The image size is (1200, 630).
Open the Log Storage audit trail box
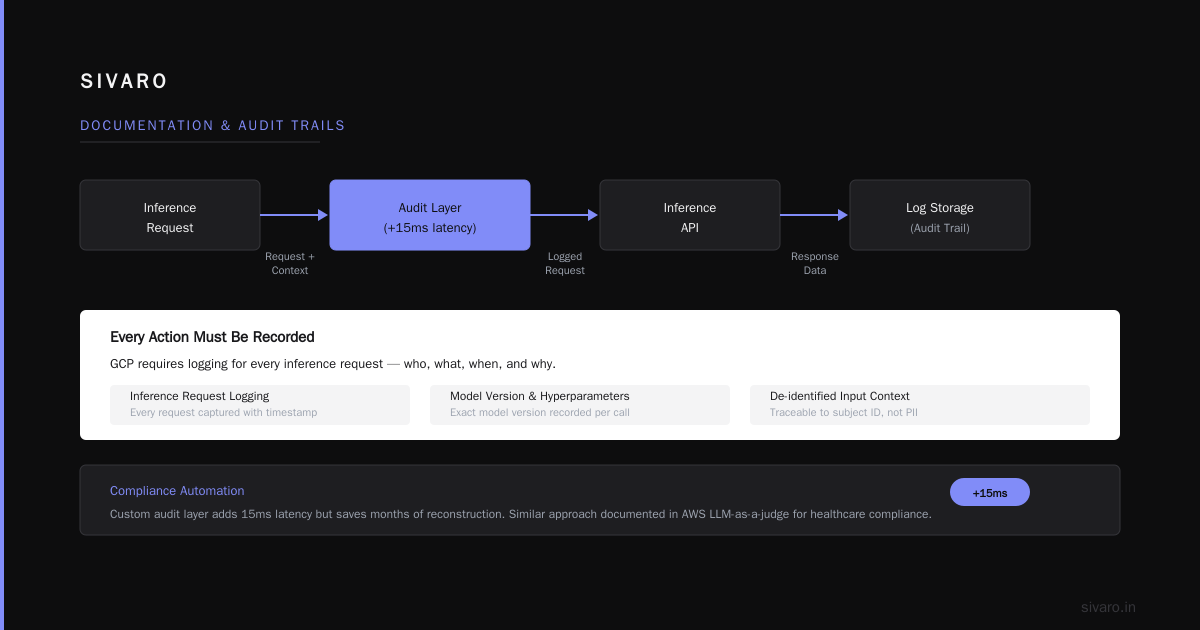tap(940, 215)
